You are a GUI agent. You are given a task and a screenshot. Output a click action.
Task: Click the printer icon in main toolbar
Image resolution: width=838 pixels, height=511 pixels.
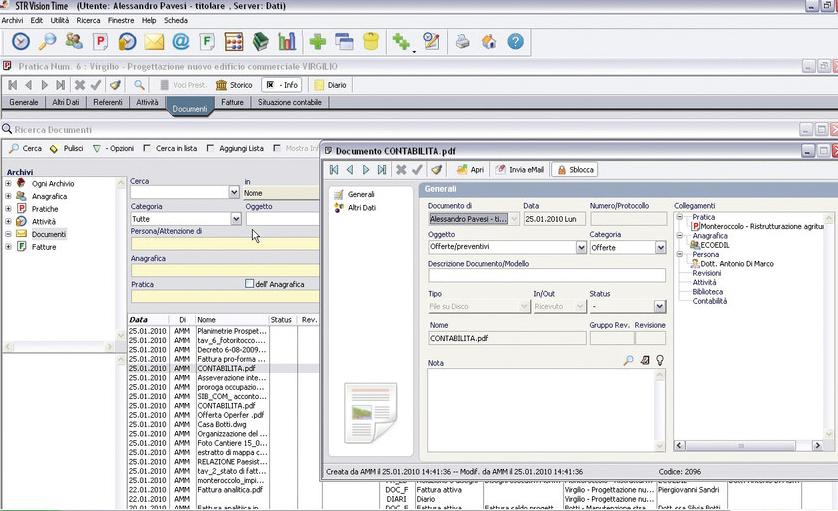[463, 41]
